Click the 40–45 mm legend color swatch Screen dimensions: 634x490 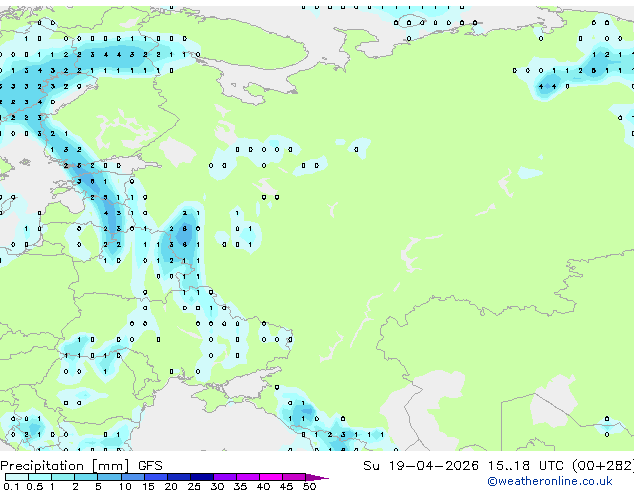click(x=271, y=477)
